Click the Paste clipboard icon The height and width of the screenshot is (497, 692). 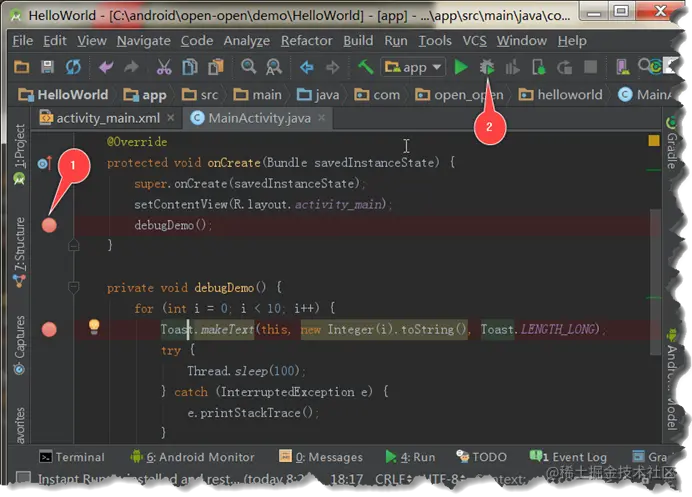(x=216, y=67)
